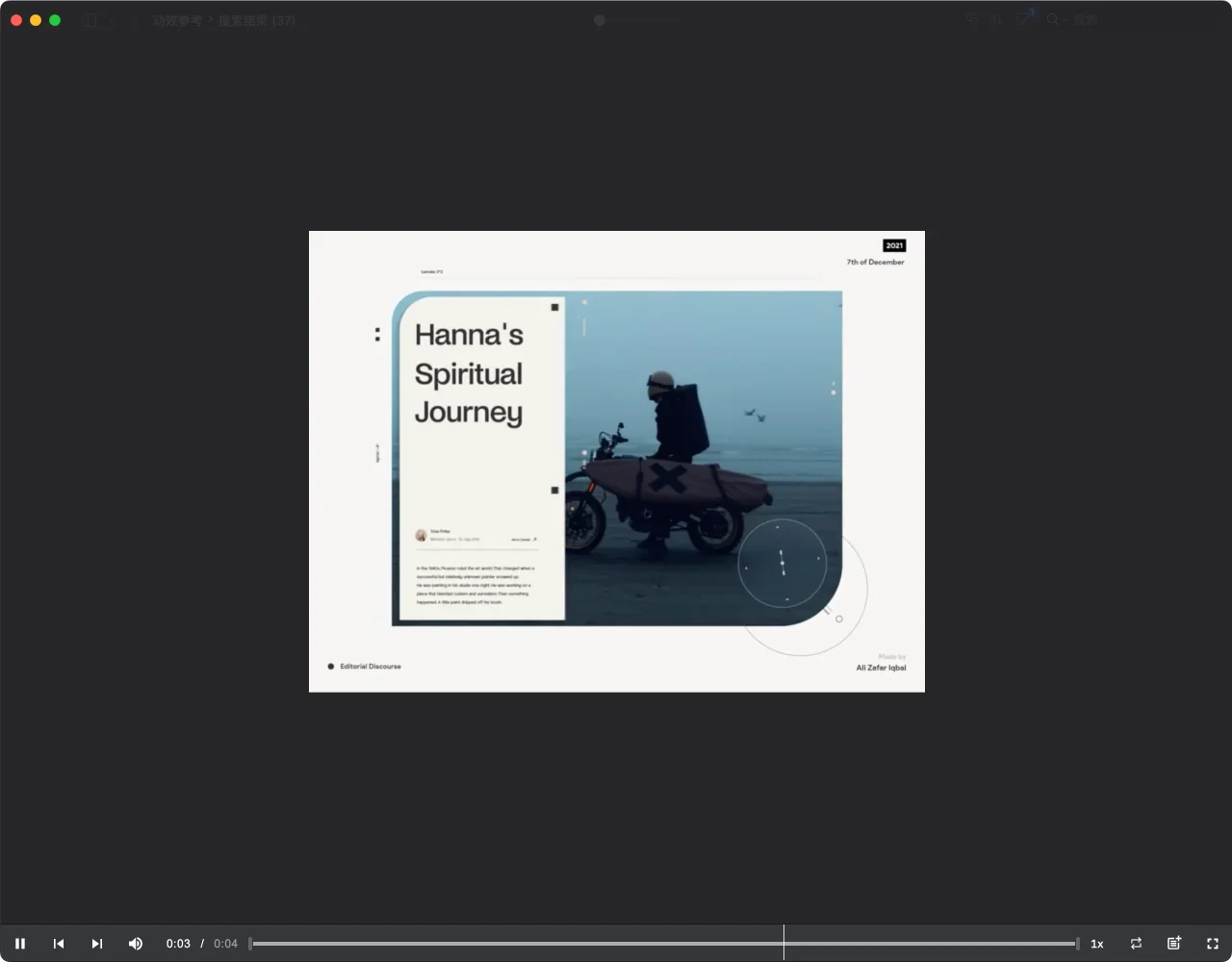Open the comments icon with badge
The width and height of the screenshot is (1232, 962).
pos(1025,20)
